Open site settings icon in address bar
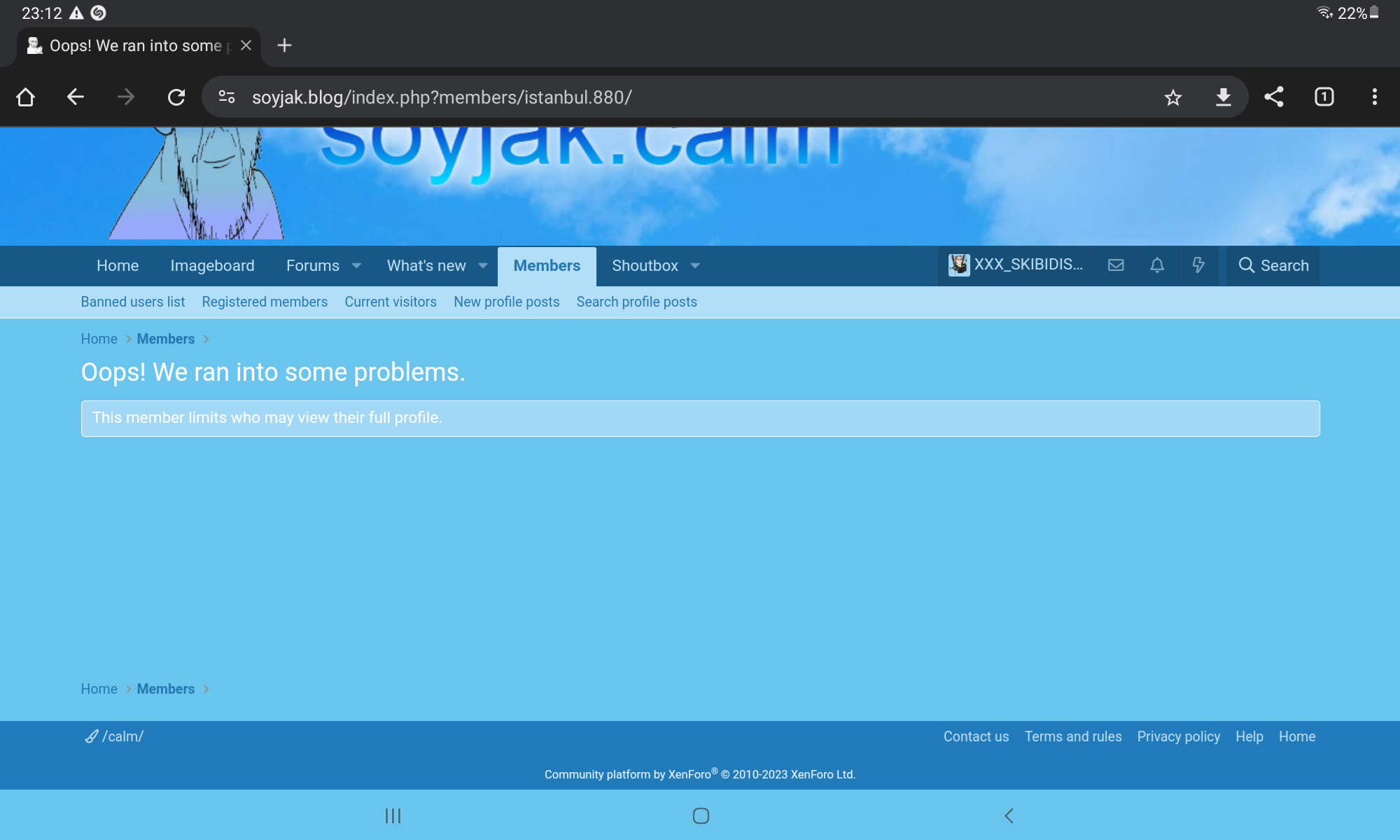The image size is (1400, 840). (227, 97)
